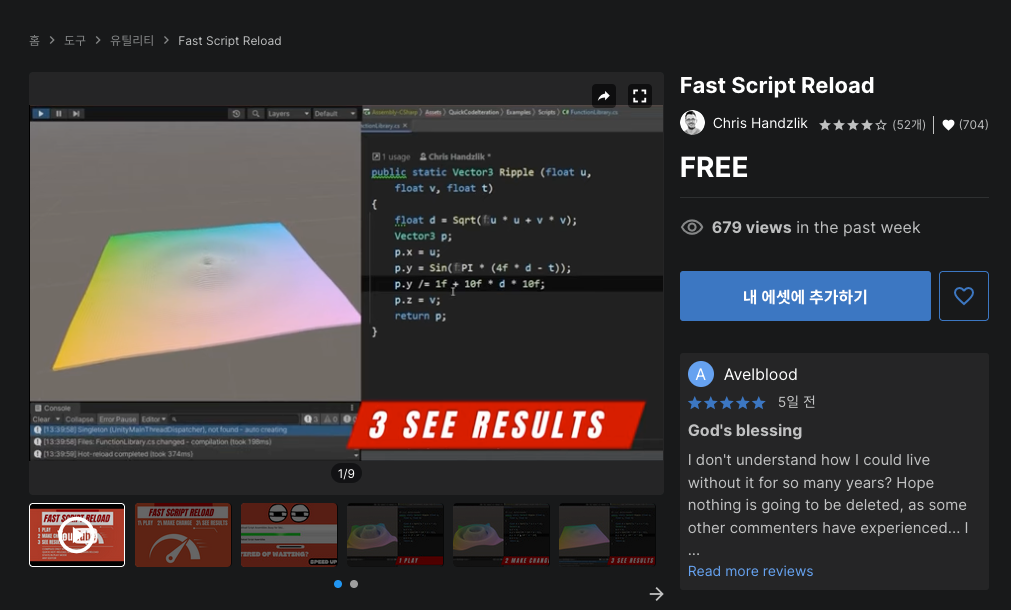Screen dimensions: 1011x610
Task: Click the Pause button in the Unity toolbar
Action: click(59, 113)
